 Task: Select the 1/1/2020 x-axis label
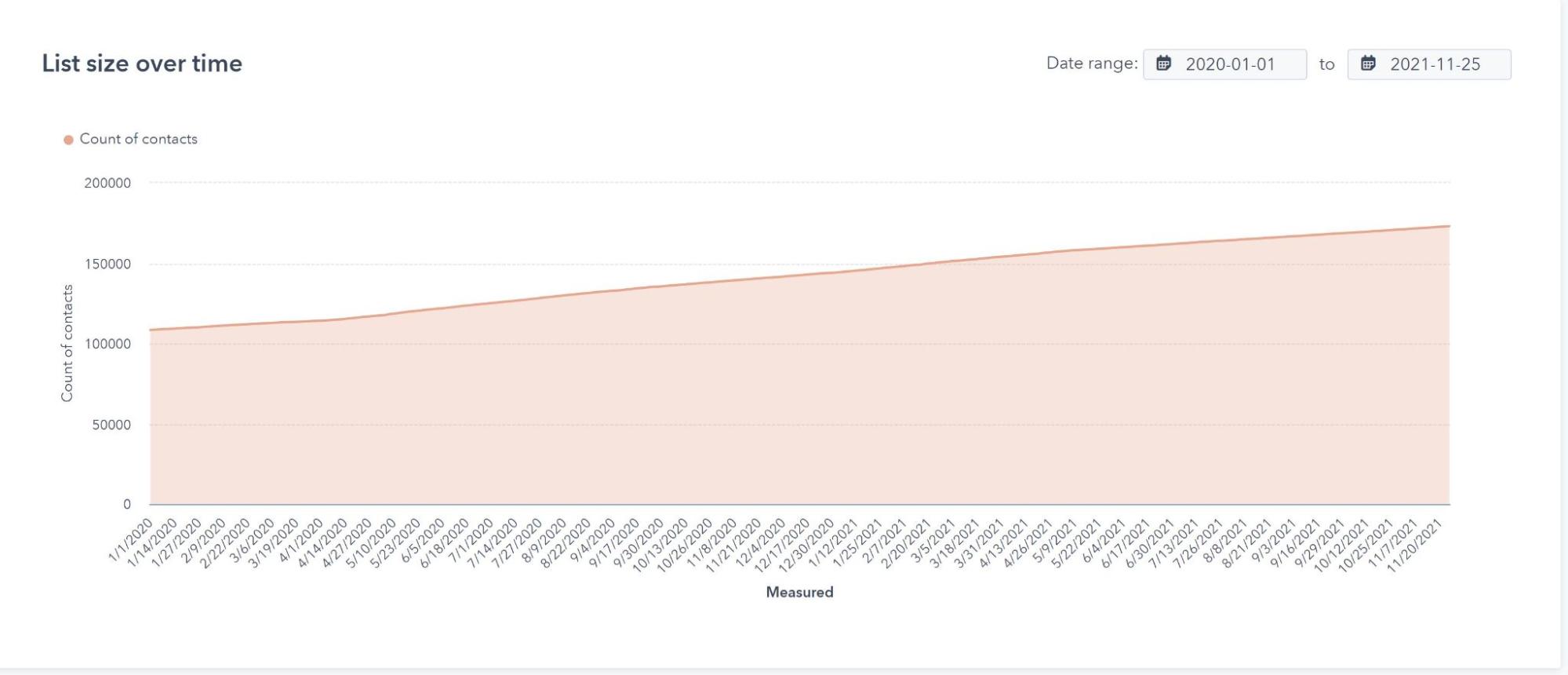coord(131,541)
